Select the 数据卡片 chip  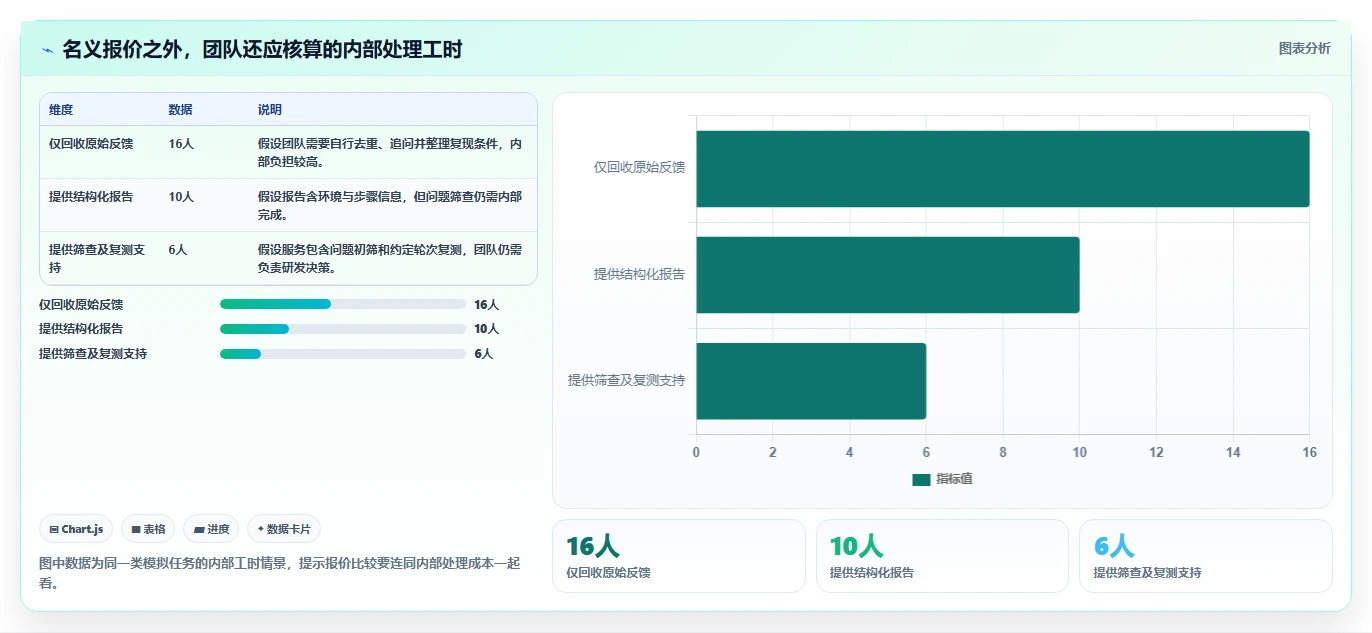click(284, 529)
